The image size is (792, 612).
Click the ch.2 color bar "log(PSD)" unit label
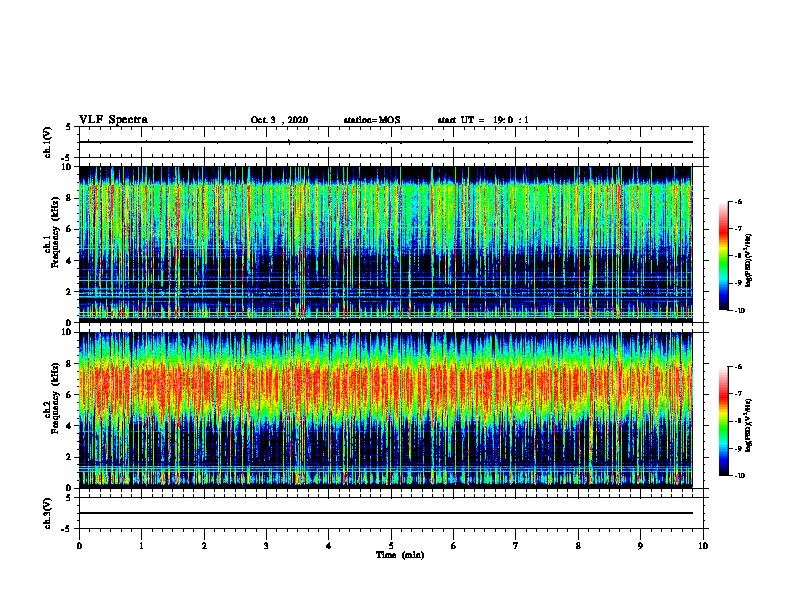tap(749, 425)
